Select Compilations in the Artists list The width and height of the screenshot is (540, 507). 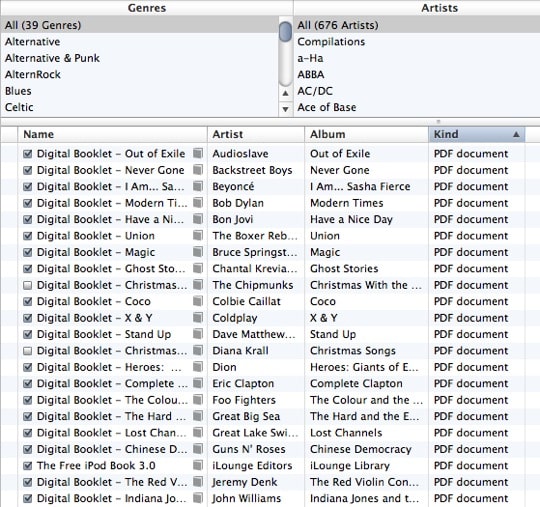pos(417,42)
